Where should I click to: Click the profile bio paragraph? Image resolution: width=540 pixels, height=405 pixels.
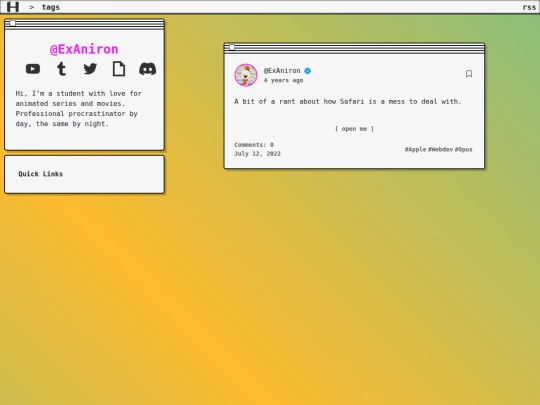[79, 108]
